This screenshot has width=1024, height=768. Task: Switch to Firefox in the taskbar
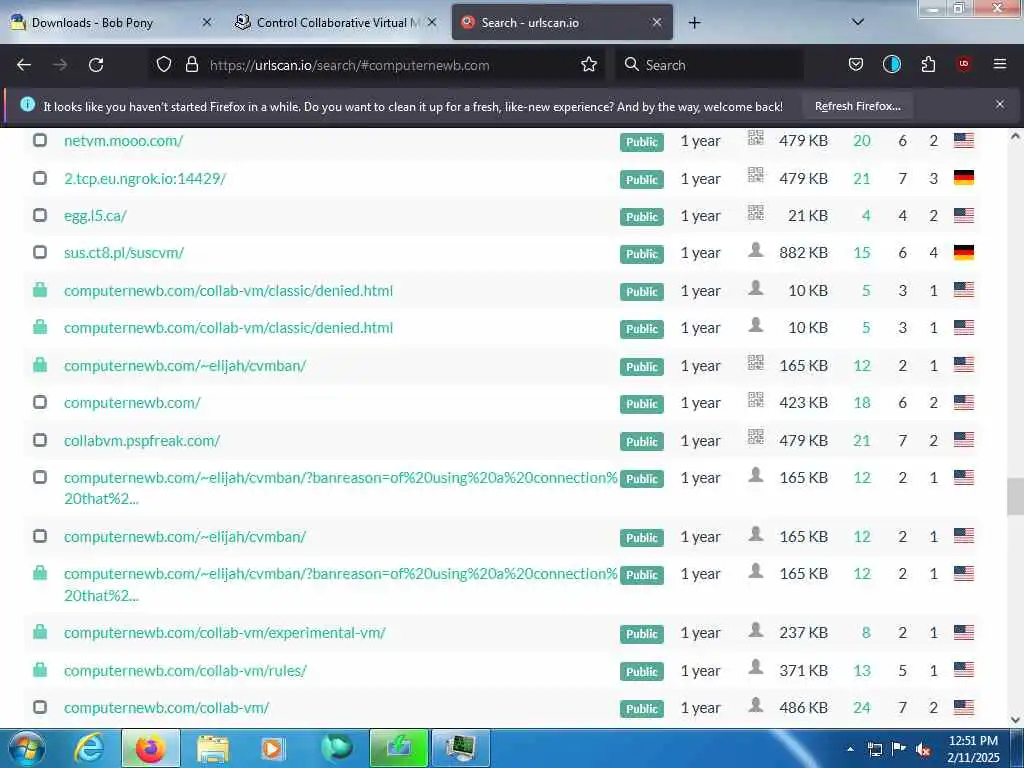coord(150,748)
